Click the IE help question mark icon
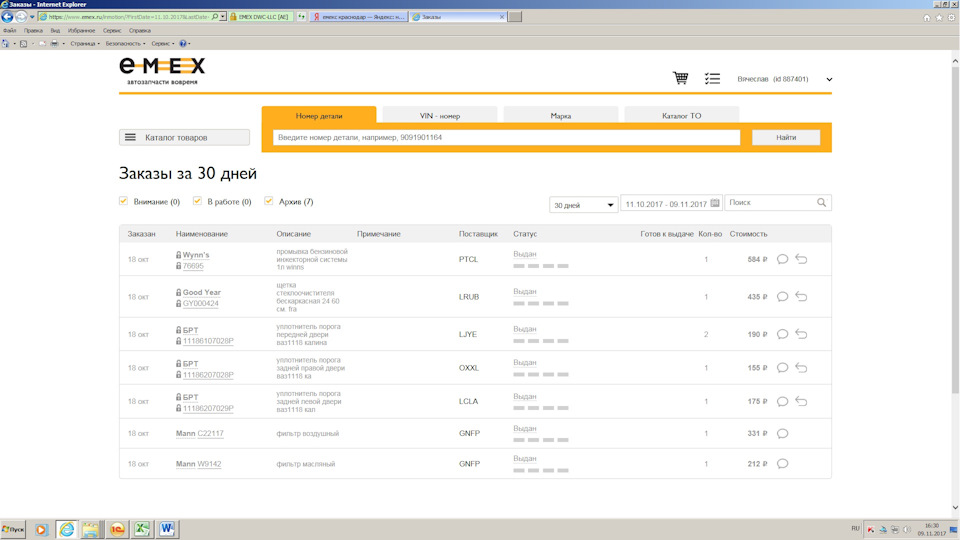 [182, 43]
